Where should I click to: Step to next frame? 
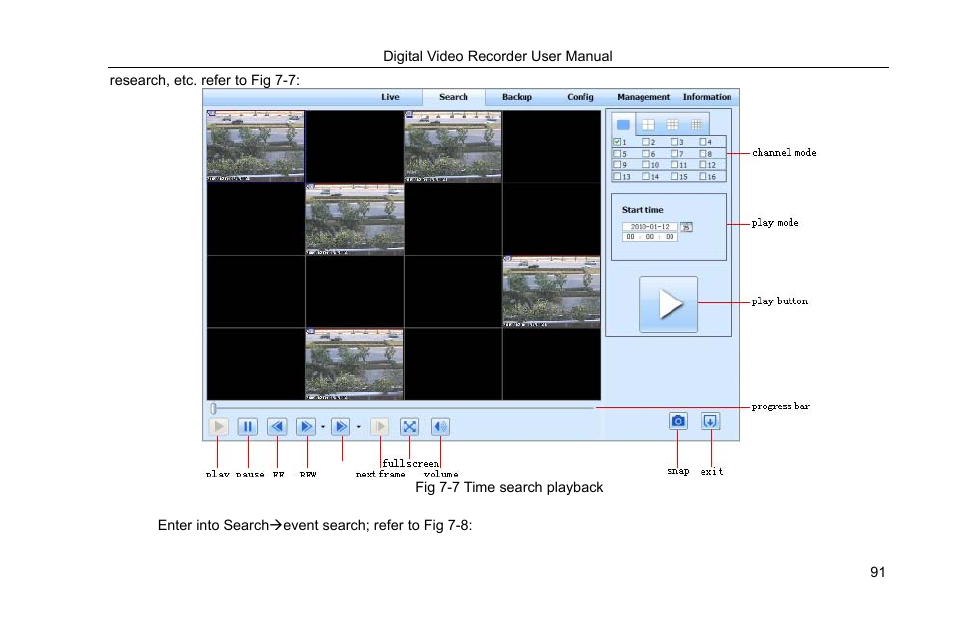click(x=380, y=427)
